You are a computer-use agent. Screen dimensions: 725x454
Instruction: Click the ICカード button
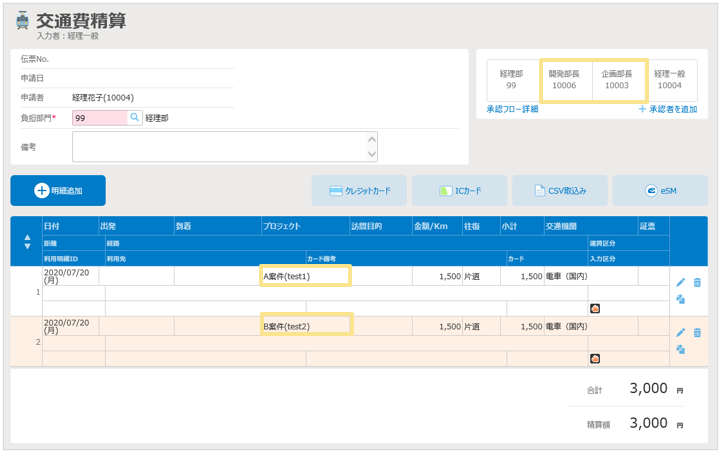[459, 190]
